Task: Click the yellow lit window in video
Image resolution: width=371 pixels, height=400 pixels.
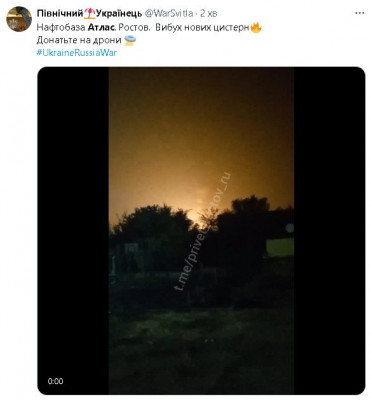Action: click(x=280, y=247)
